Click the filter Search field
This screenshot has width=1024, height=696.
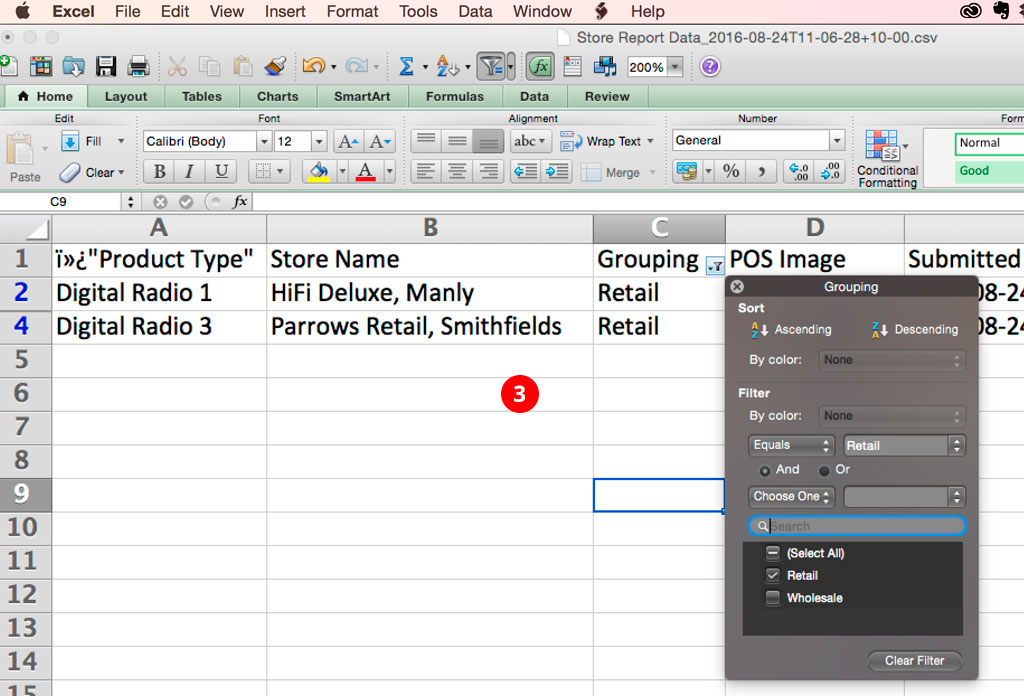[x=860, y=526]
